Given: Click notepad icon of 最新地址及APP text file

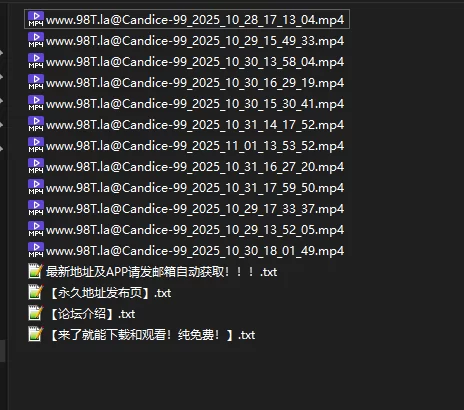Looking at the screenshot, I should pos(36,271).
